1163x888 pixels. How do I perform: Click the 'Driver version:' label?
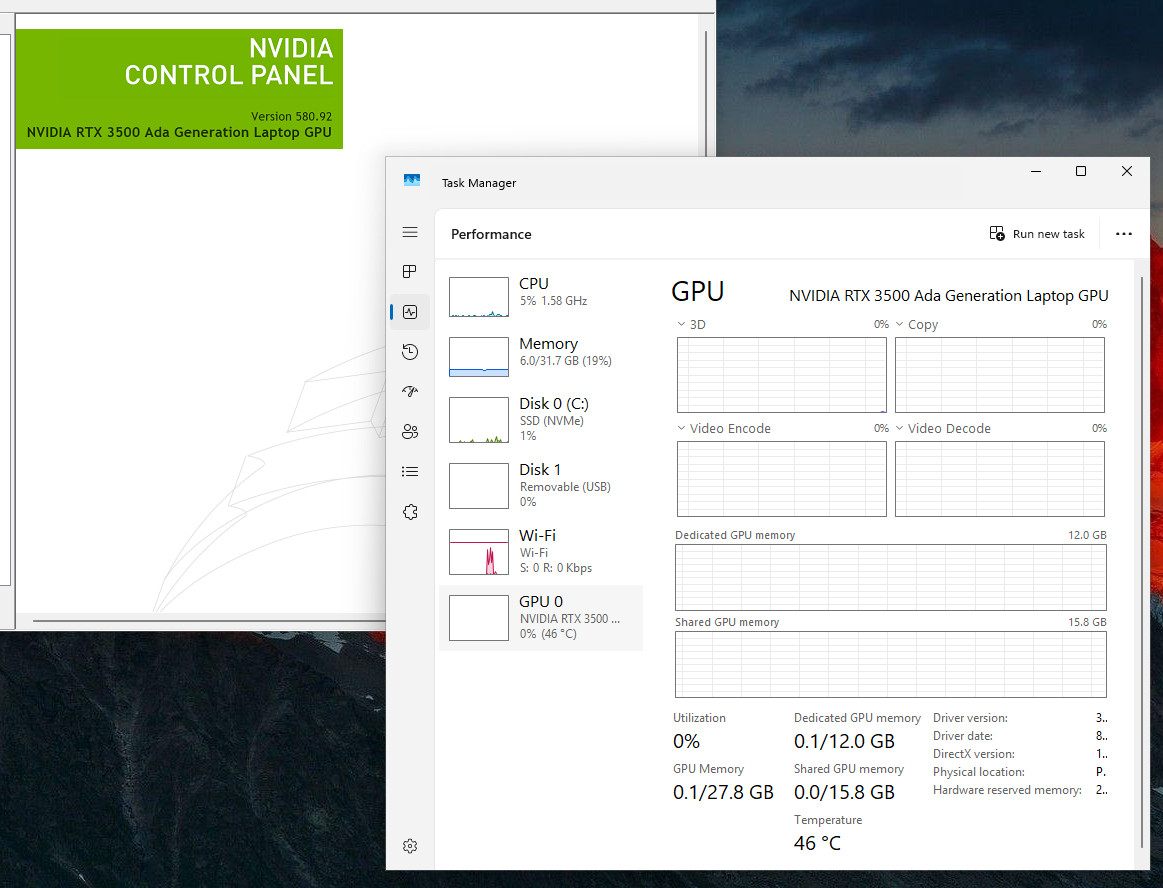coord(970,718)
